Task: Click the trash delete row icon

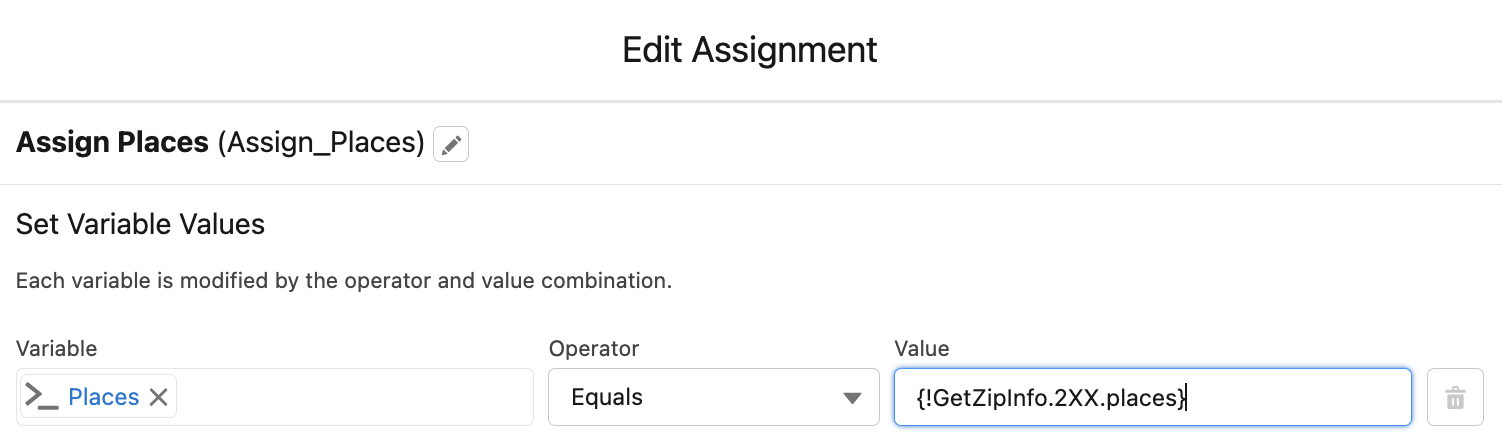Action: (1455, 397)
